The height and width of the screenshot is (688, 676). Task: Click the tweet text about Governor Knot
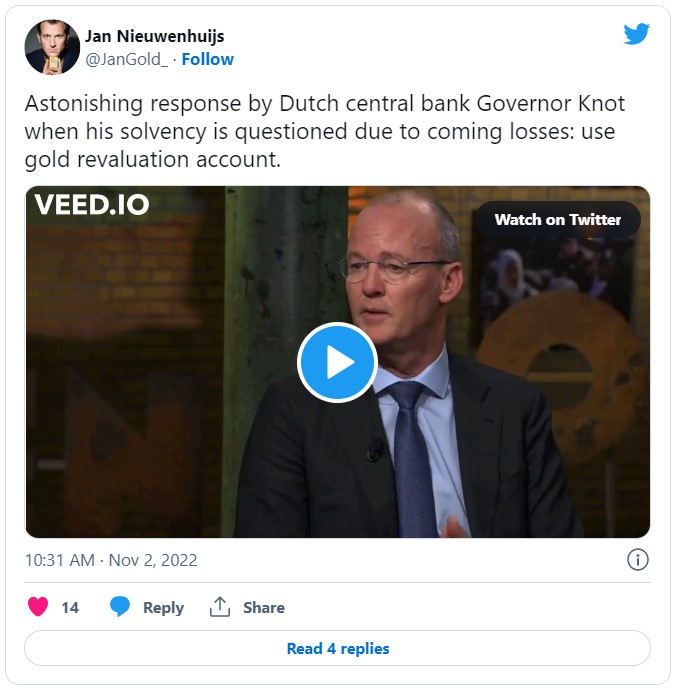(325, 131)
